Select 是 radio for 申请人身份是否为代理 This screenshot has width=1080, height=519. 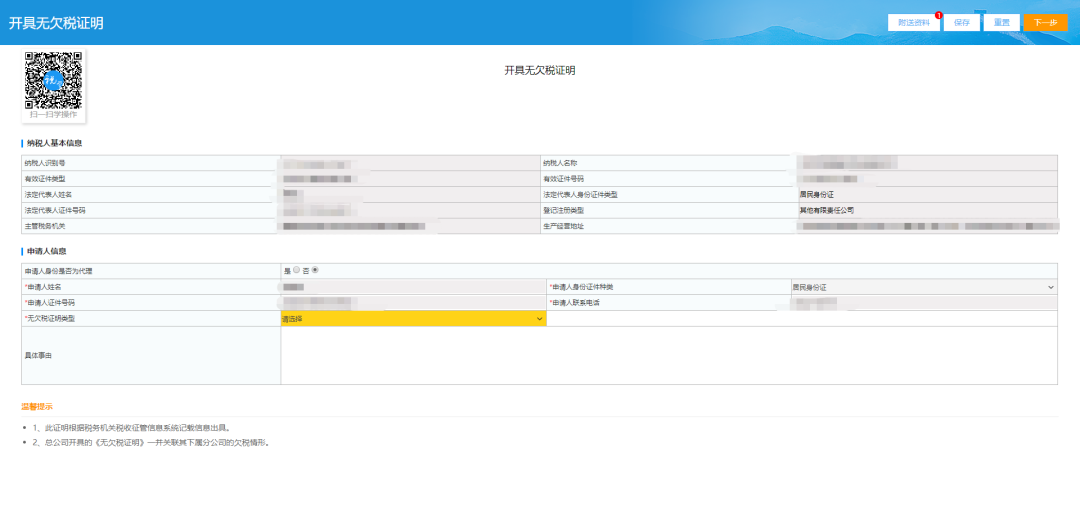coord(297,270)
